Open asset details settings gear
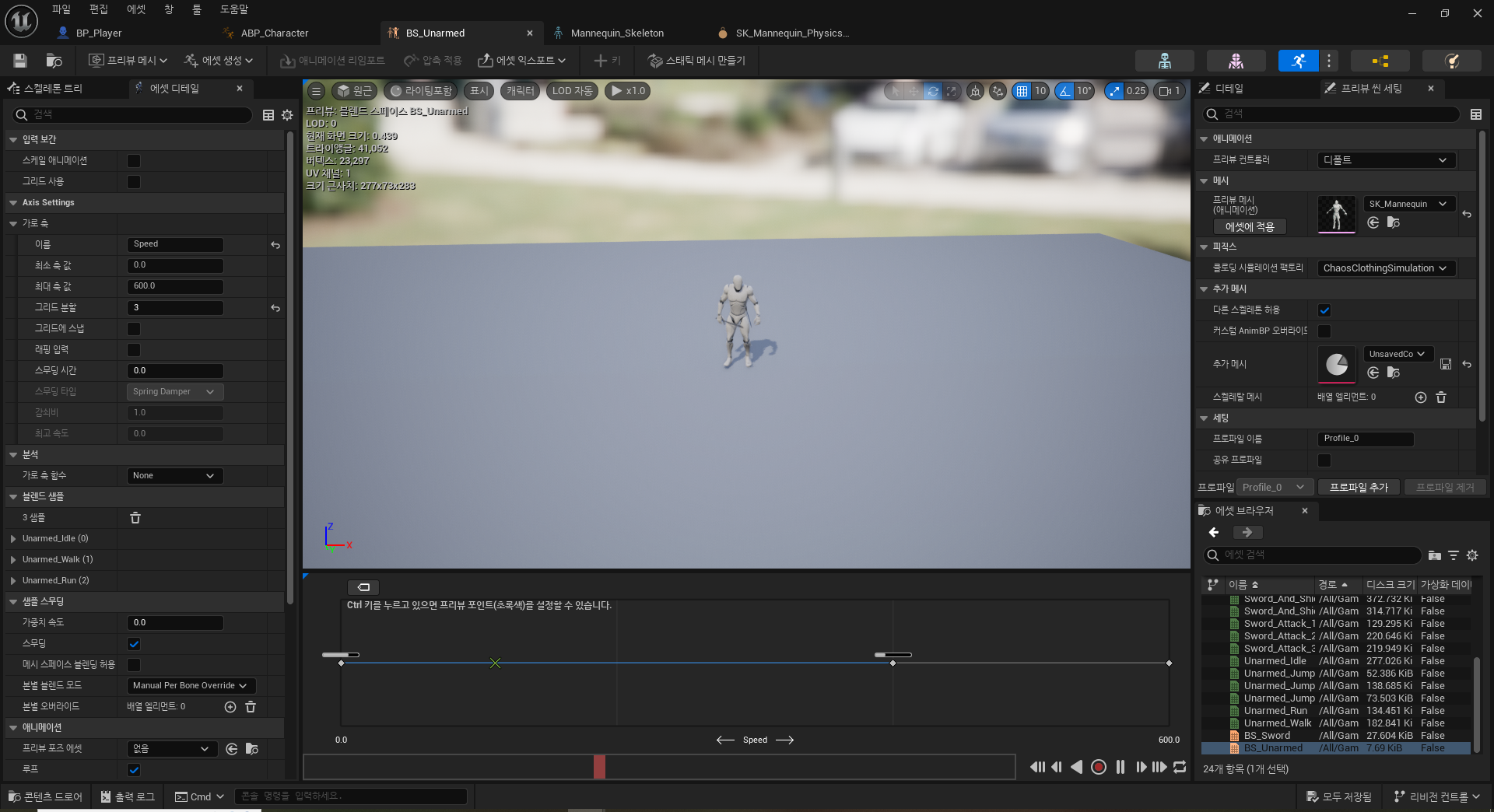Screen dimensions: 1494x812 pyautogui.click(x=287, y=115)
